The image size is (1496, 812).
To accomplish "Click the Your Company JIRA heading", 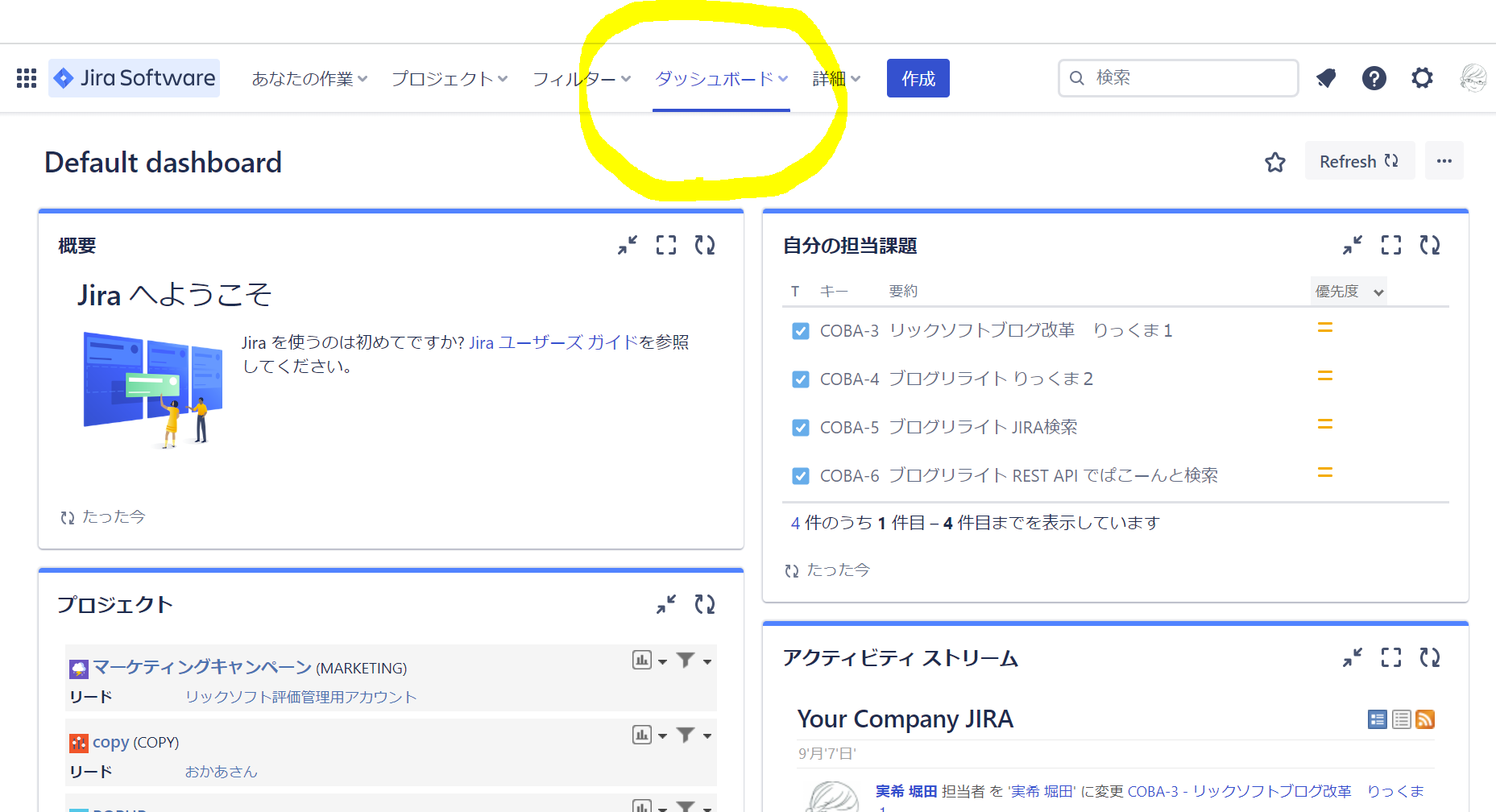I will point(905,719).
